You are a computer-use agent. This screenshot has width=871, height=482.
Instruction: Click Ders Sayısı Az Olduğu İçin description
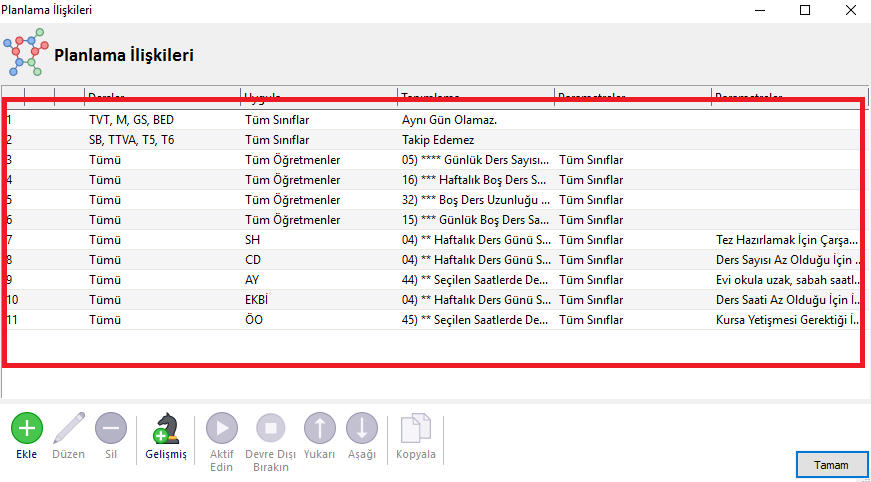click(x=788, y=260)
